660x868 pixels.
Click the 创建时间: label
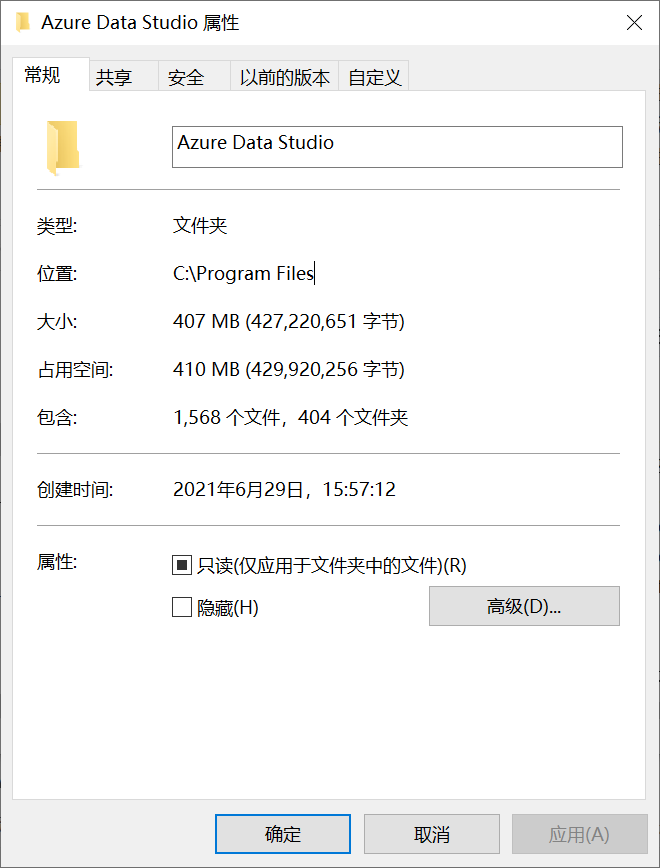tap(75, 490)
